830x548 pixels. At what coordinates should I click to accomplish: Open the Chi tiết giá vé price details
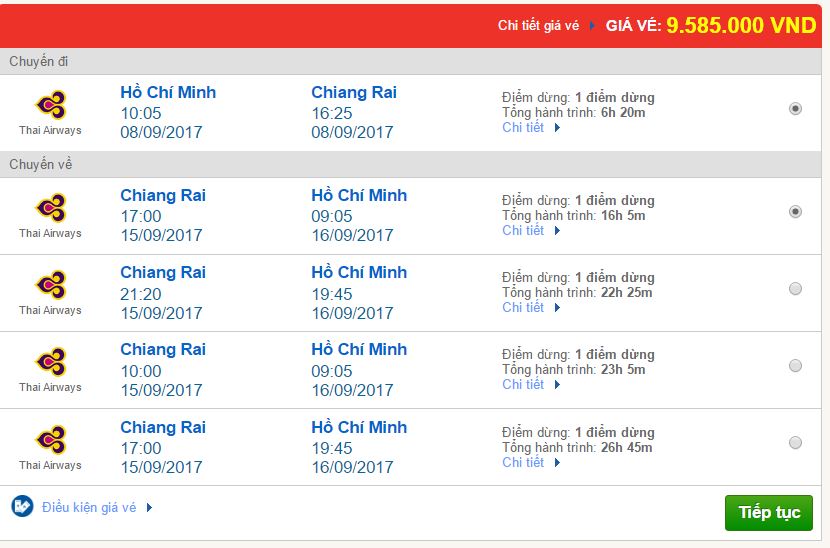[x=538, y=25]
